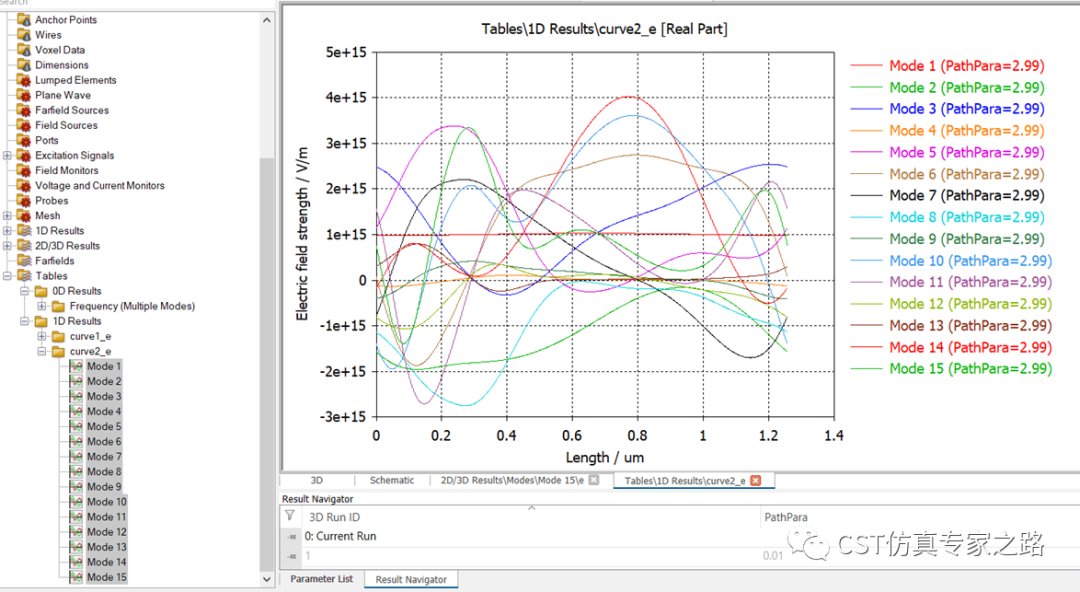Screen dimensions: 1080x592
Task: Click the Mode 1 curve result icon
Action: coord(76,366)
